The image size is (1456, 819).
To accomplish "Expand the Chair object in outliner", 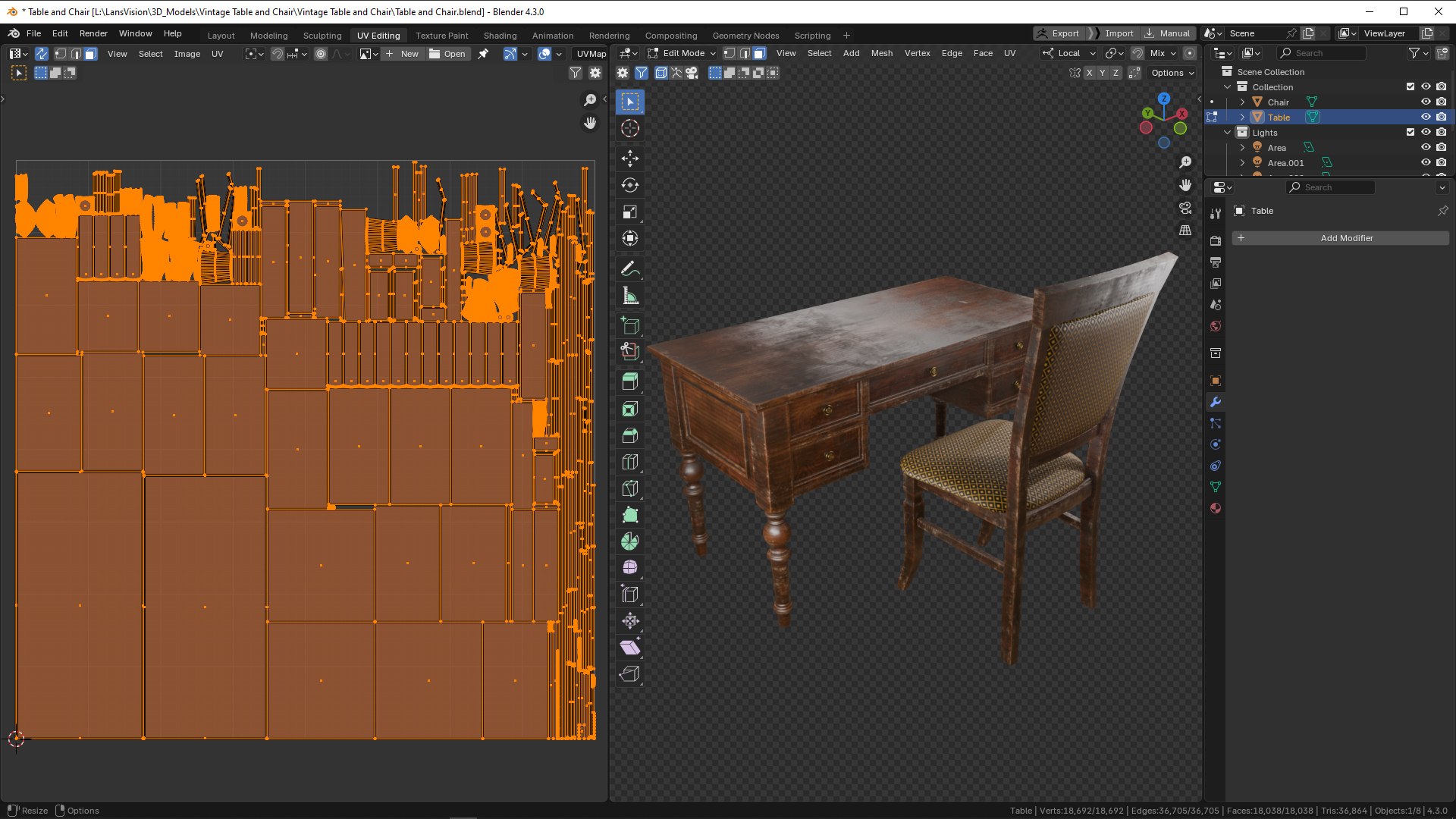I will click(1242, 102).
